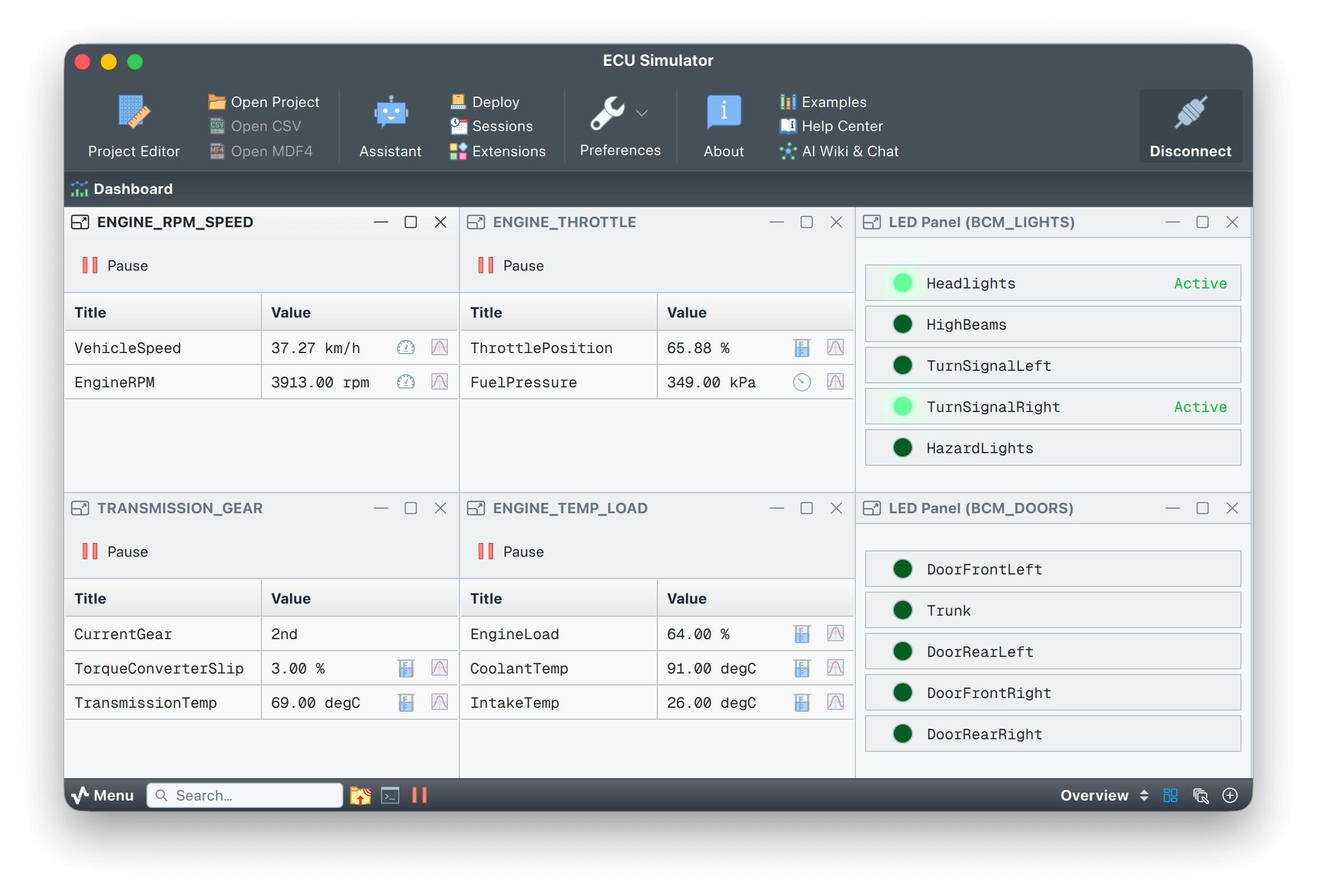Click FuelPressure dial icon

tap(802, 382)
